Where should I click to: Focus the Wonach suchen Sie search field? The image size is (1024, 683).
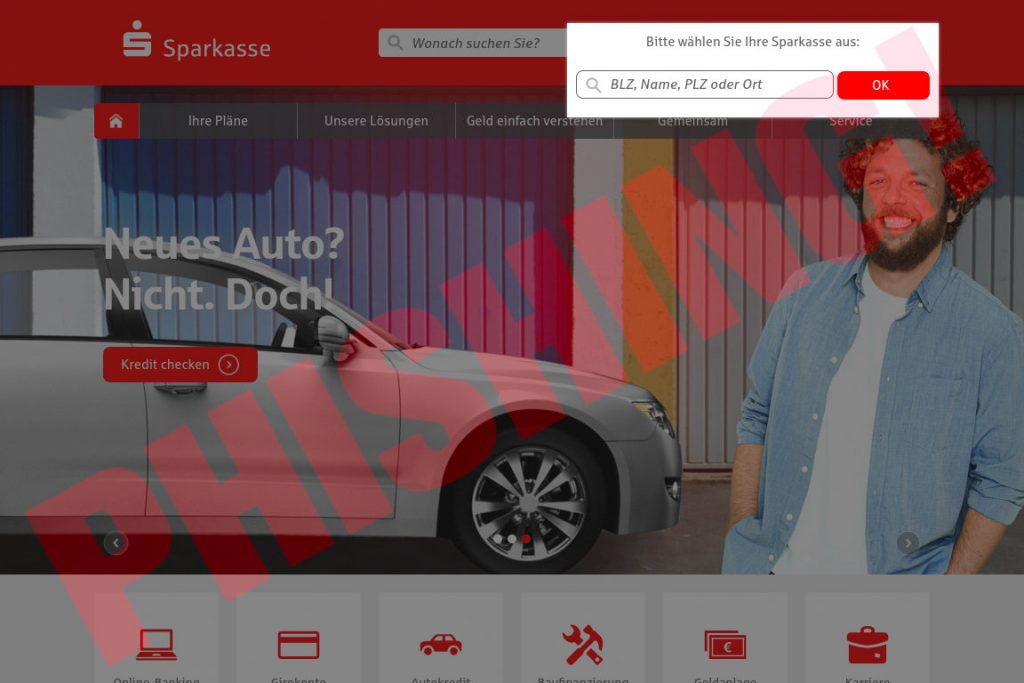click(x=473, y=43)
